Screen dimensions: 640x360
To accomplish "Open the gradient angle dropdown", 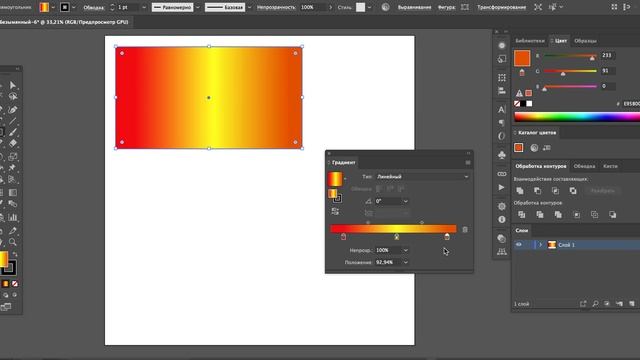I will [405, 201].
